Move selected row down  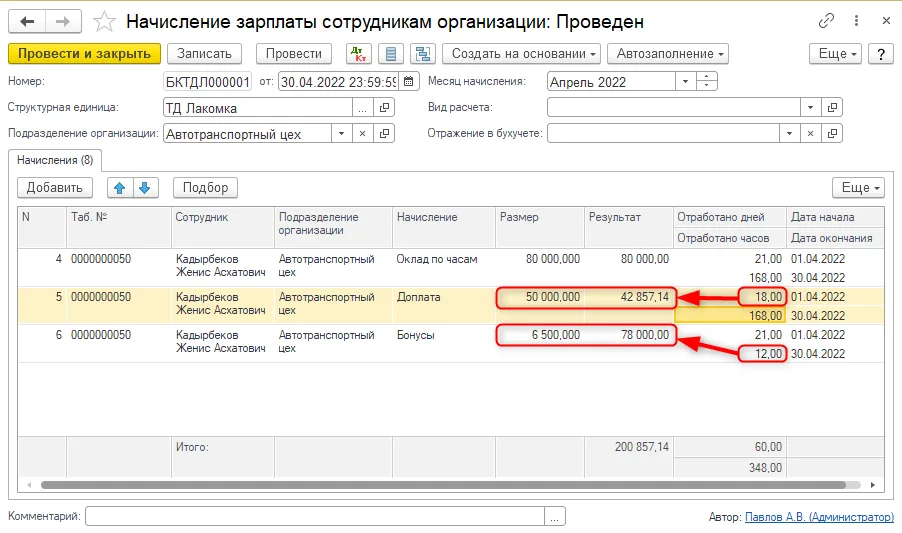[145, 187]
